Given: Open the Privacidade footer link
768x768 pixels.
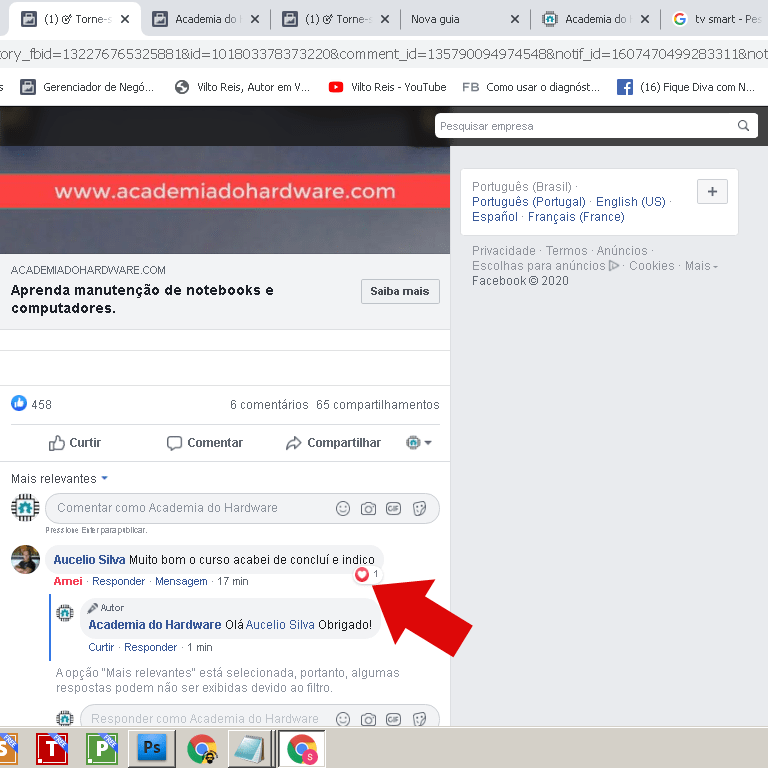Looking at the screenshot, I should coord(504,251).
